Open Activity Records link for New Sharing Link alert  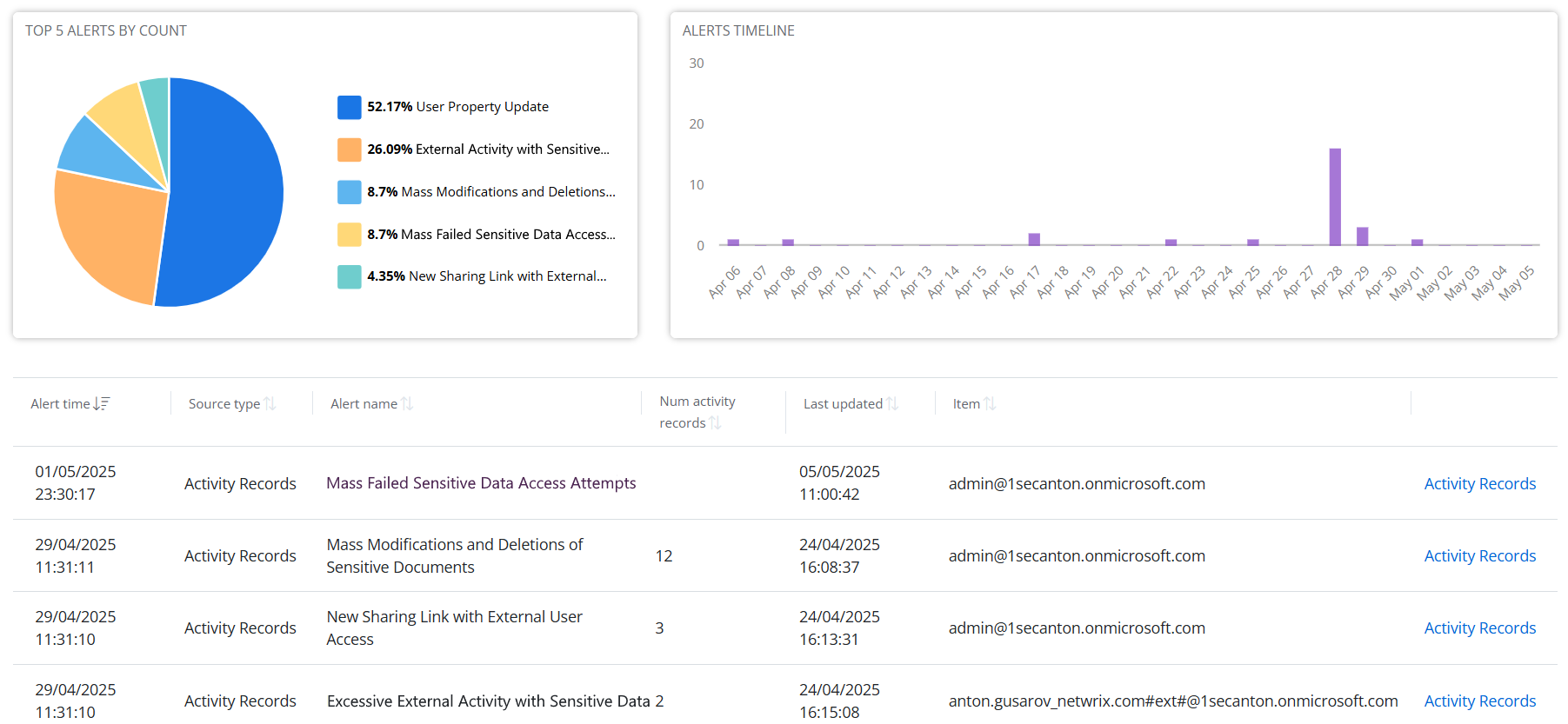coord(1479,628)
